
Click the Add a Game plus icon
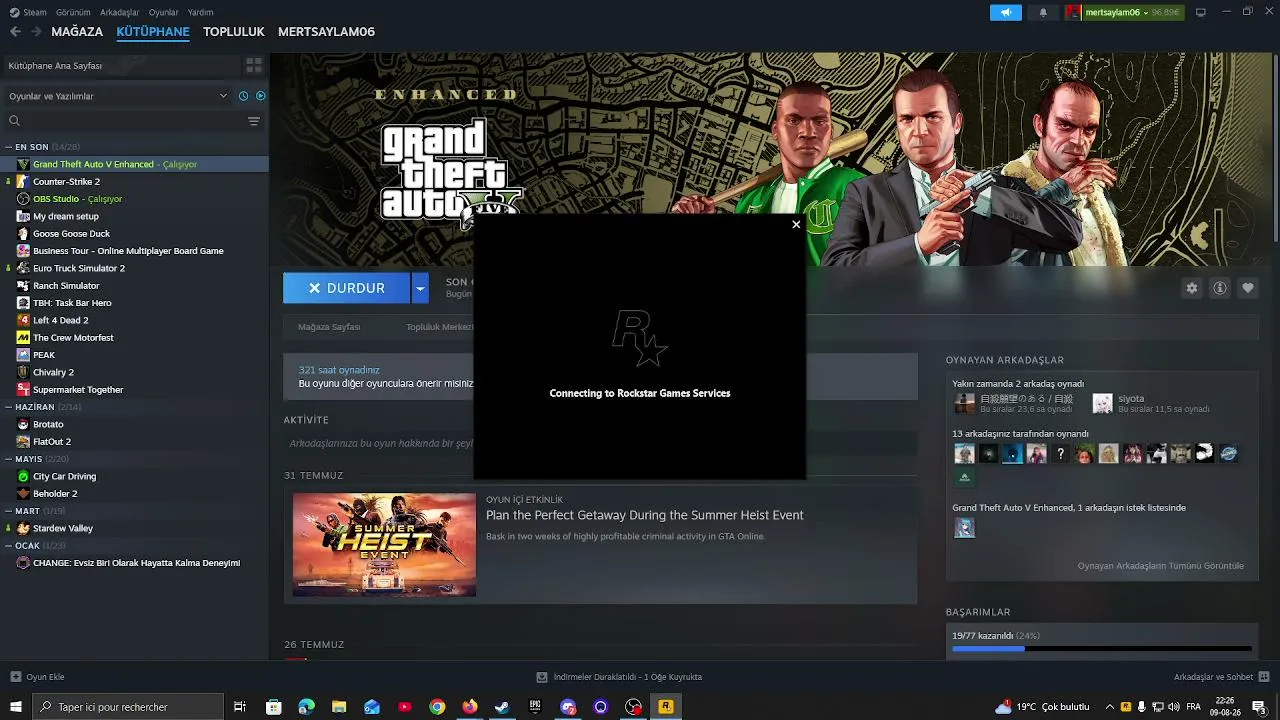pyautogui.click(x=15, y=677)
